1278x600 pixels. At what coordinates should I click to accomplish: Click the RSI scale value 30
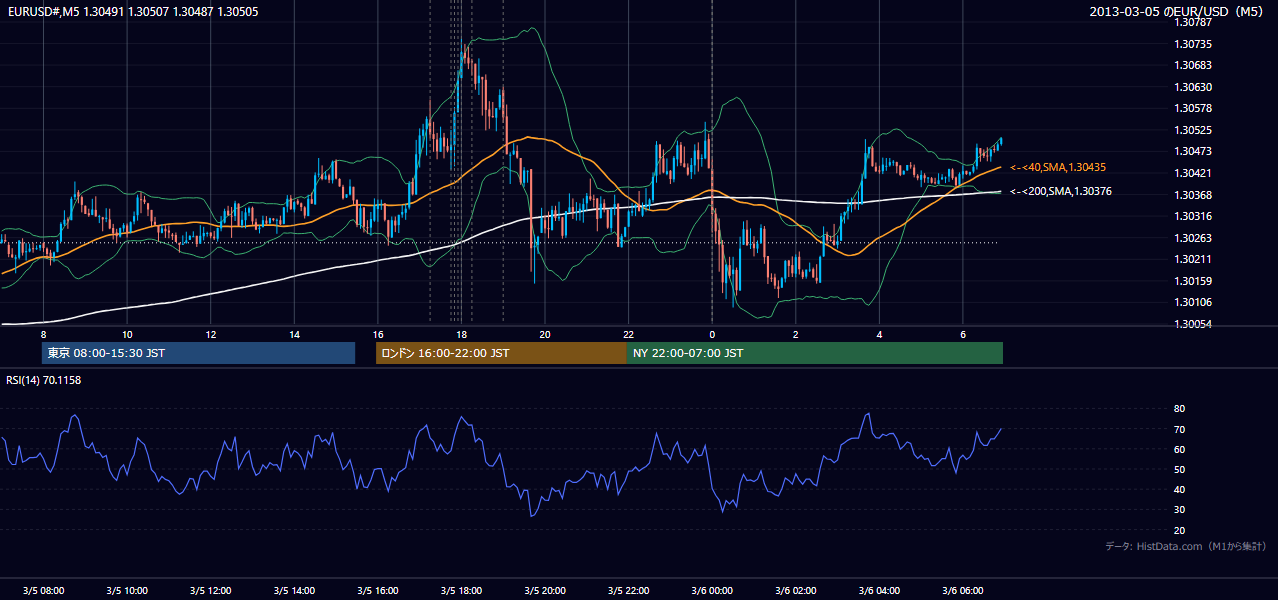pos(1179,510)
